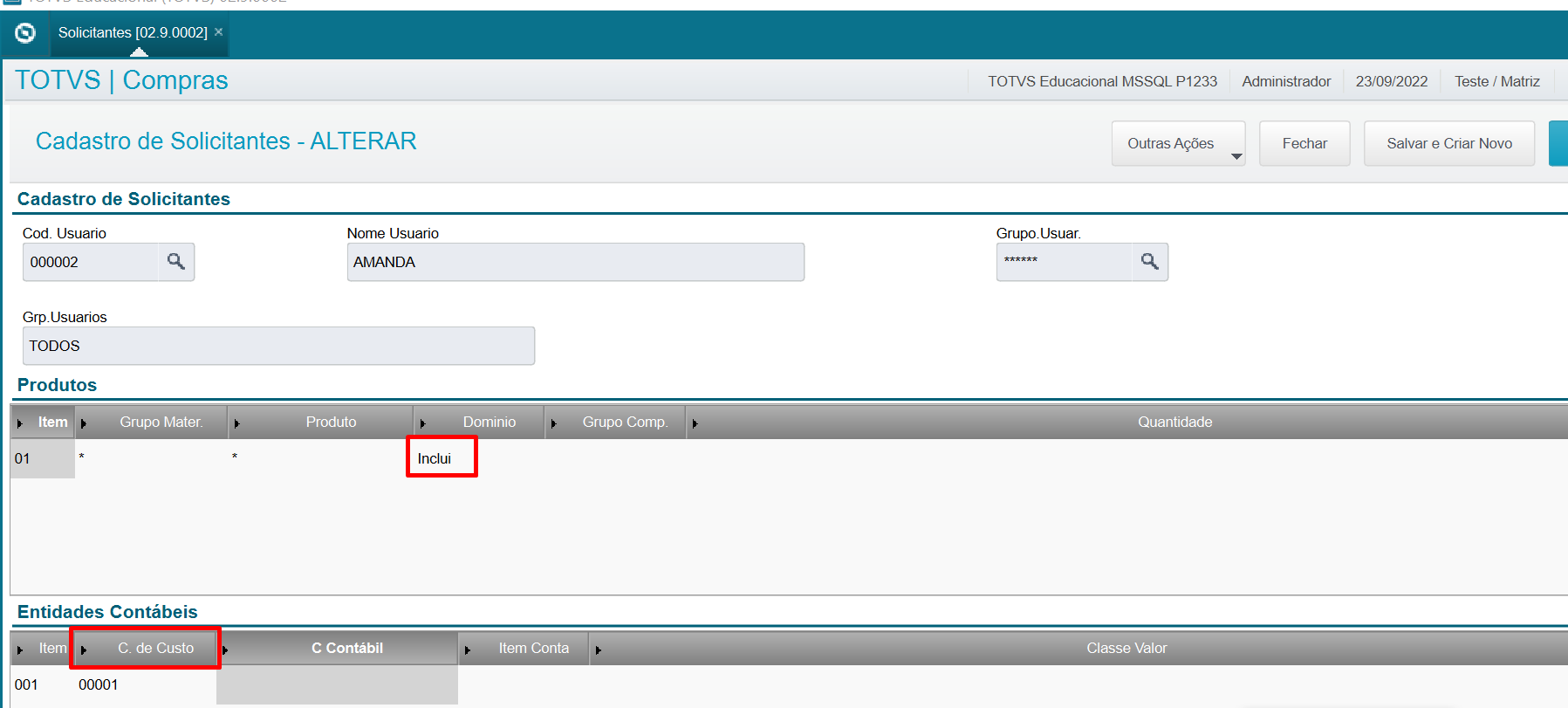Open Cod. Usuario lookup magnifier
The height and width of the screenshot is (708, 1568).
(x=176, y=262)
